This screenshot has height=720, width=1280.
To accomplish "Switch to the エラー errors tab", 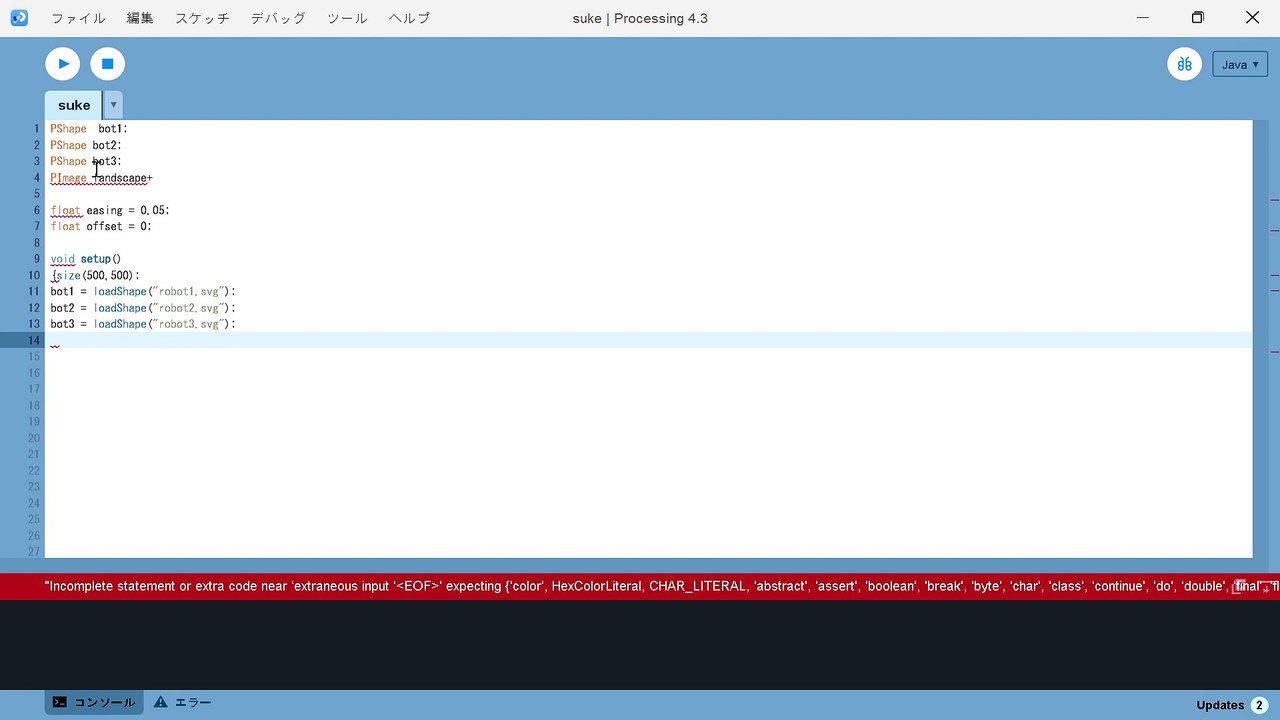I will (x=182, y=703).
